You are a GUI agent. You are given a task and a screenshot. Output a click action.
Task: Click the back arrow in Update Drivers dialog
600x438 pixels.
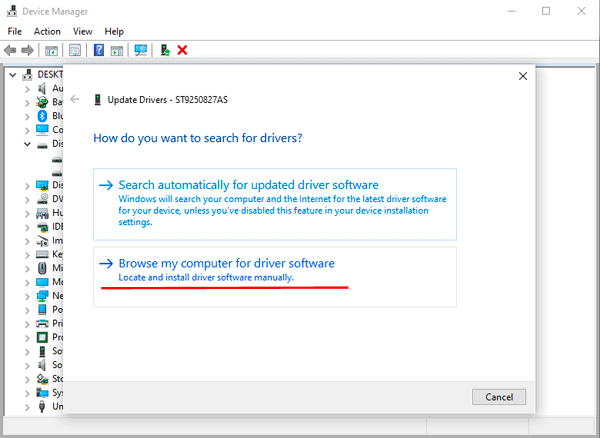click(75, 99)
